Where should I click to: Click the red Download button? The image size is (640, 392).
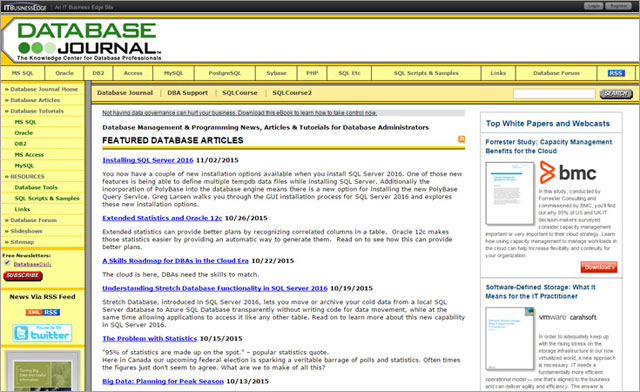pyautogui.click(x=599, y=267)
